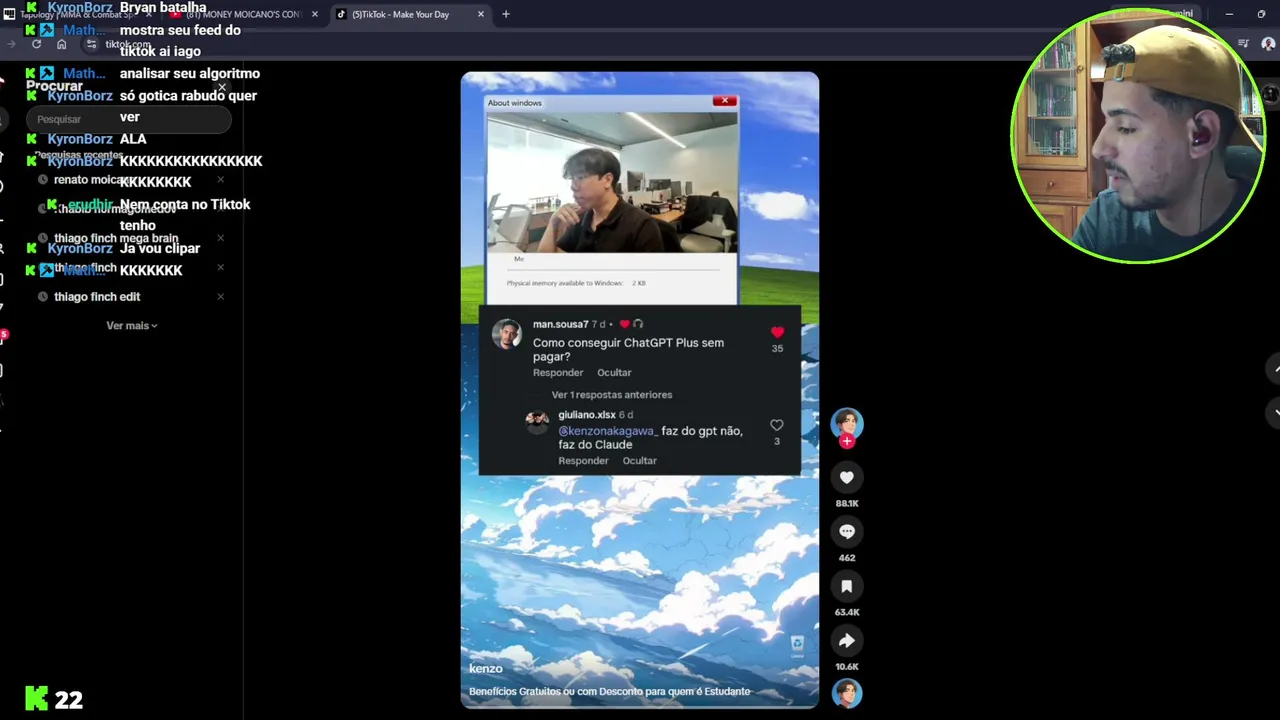This screenshot has height=720, width=1280.
Task: Select recent search "thiago finch mega brain"
Action: point(116,238)
